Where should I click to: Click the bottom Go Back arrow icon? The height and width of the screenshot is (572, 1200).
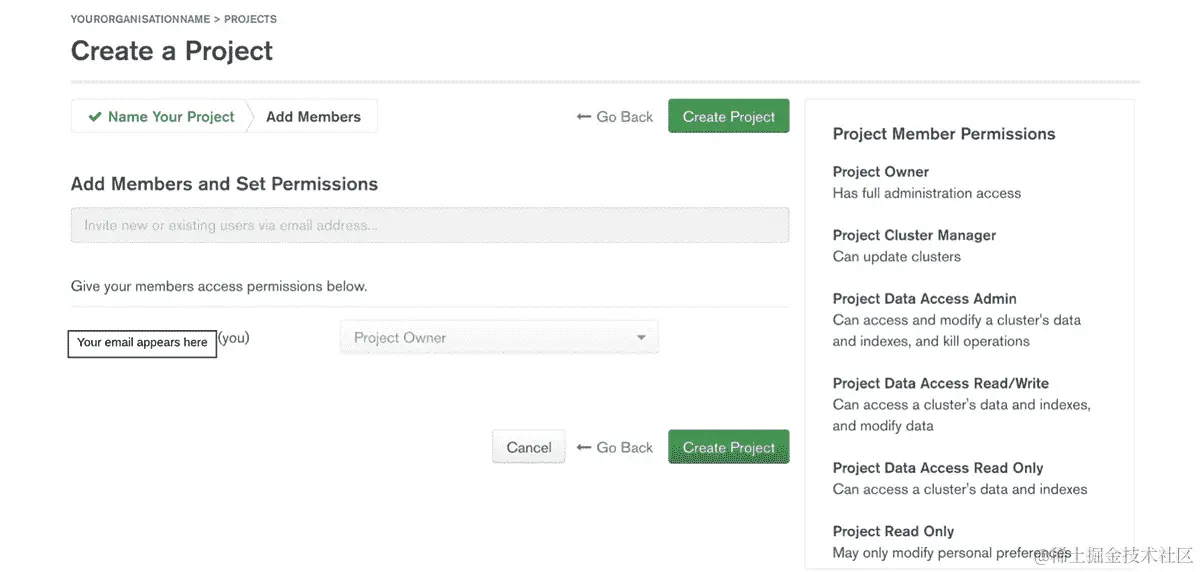584,448
